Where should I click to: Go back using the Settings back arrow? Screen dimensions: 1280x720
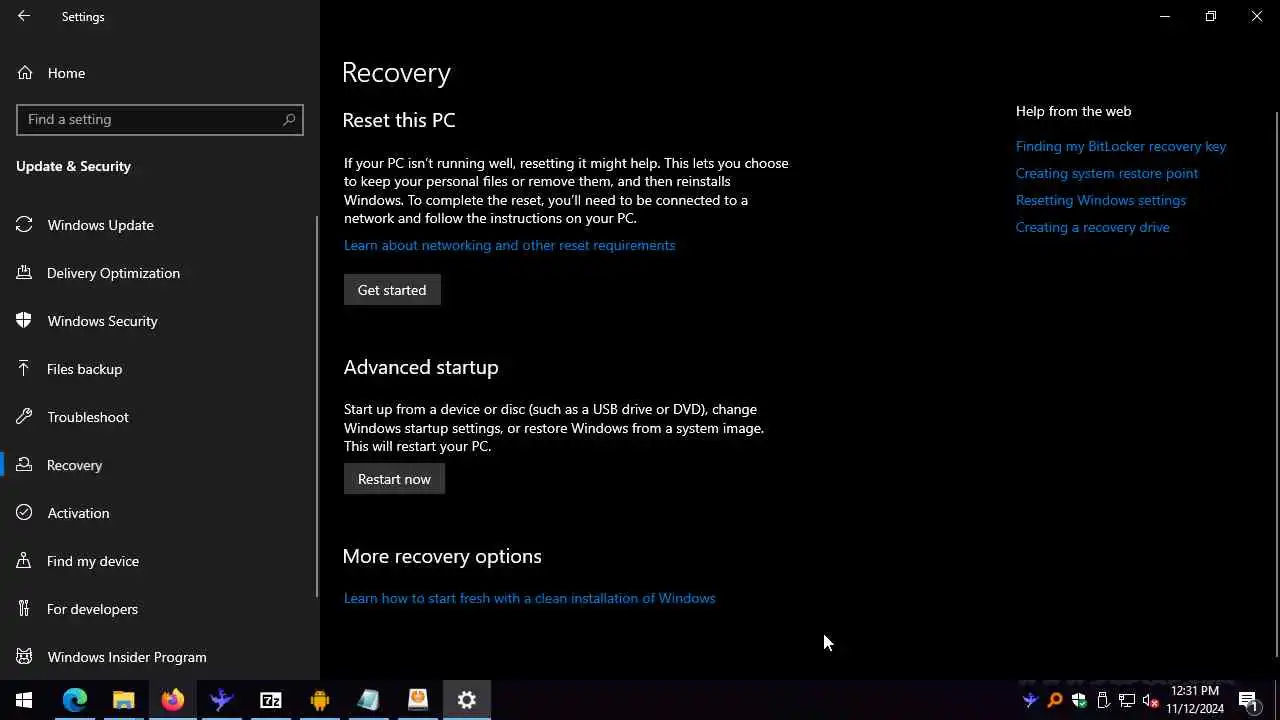(x=24, y=16)
